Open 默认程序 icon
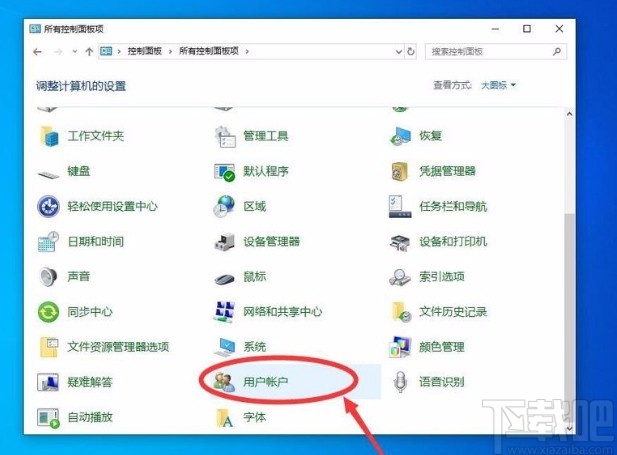Viewport: 617px width, 455px height. pos(225,172)
